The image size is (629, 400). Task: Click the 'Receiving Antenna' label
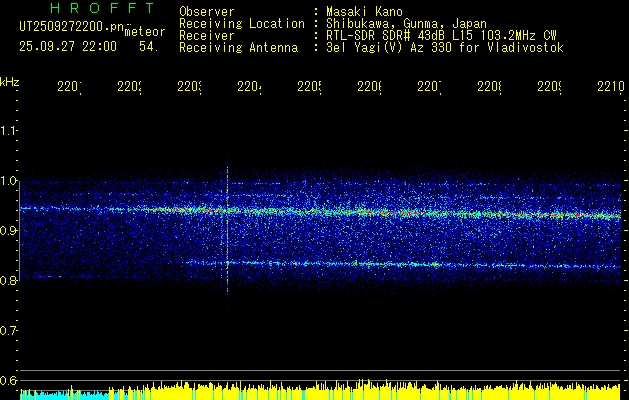coord(238,48)
